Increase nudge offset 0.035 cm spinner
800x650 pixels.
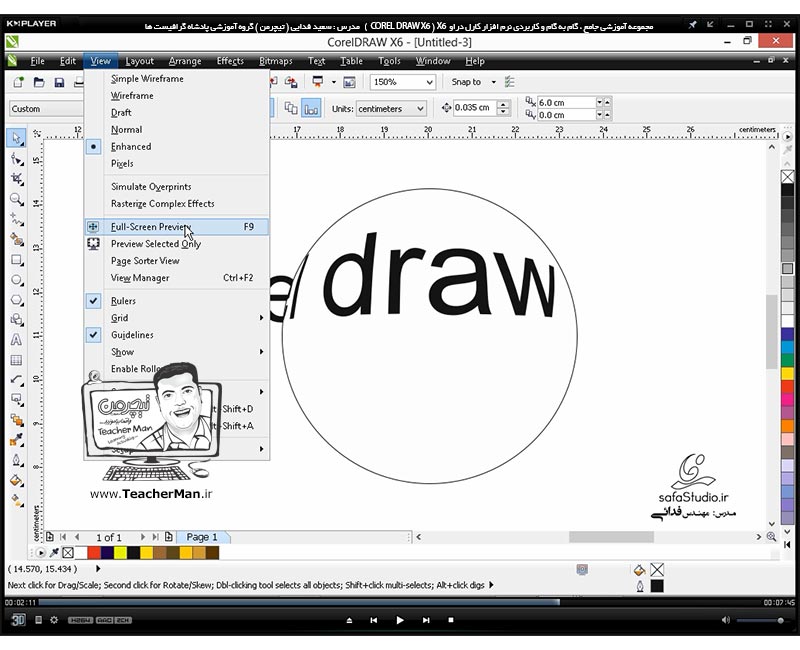pyautogui.click(x=504, y=104)
